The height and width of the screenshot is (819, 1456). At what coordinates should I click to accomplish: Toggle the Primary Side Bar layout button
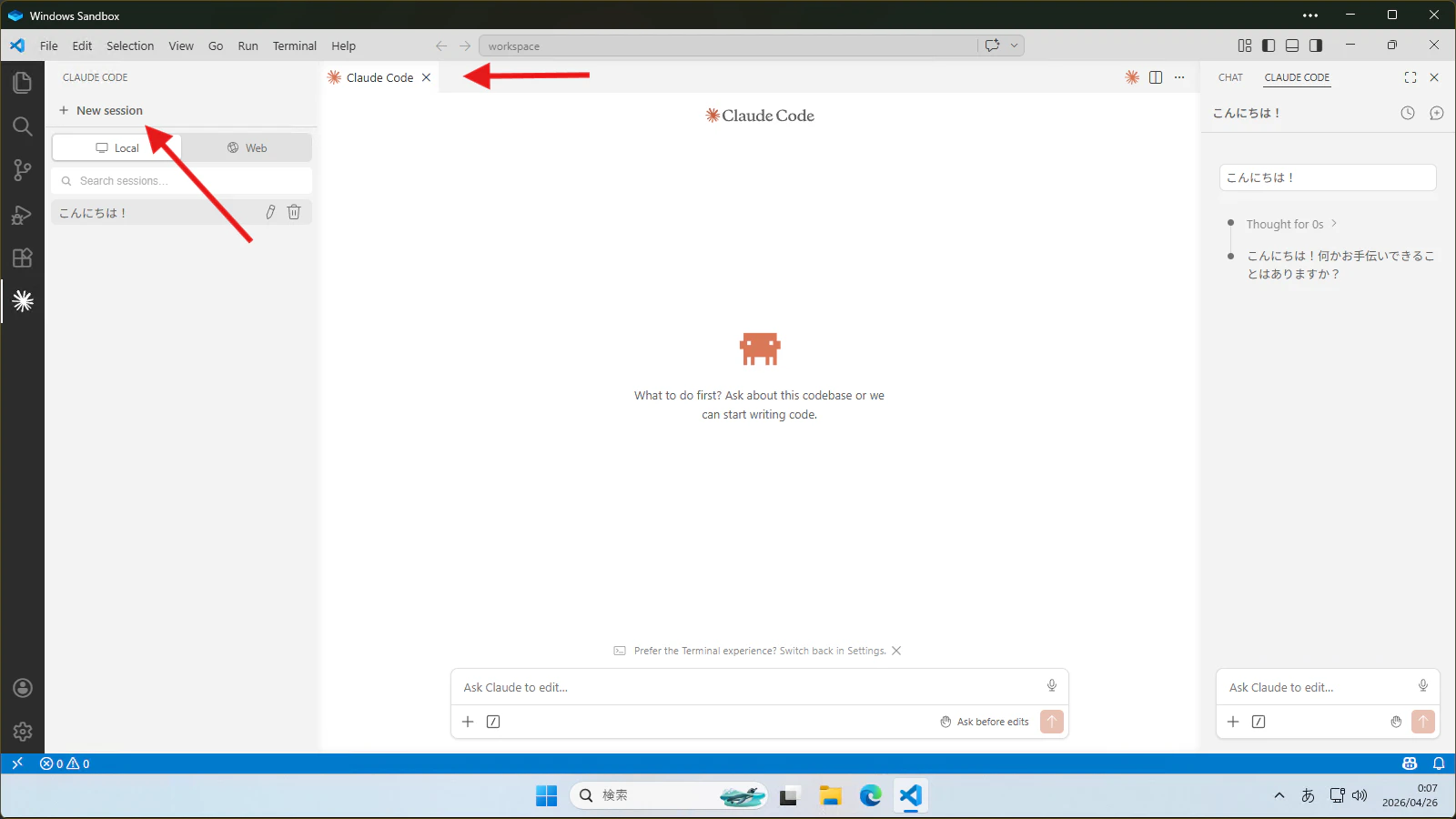(x=1269, y=45)
